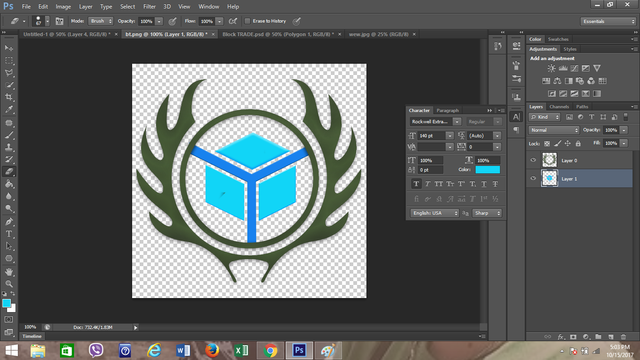Viewport: 640px width, 360px height.
Task: Select the Clone Stamp tool
Action: pos(9,147)
